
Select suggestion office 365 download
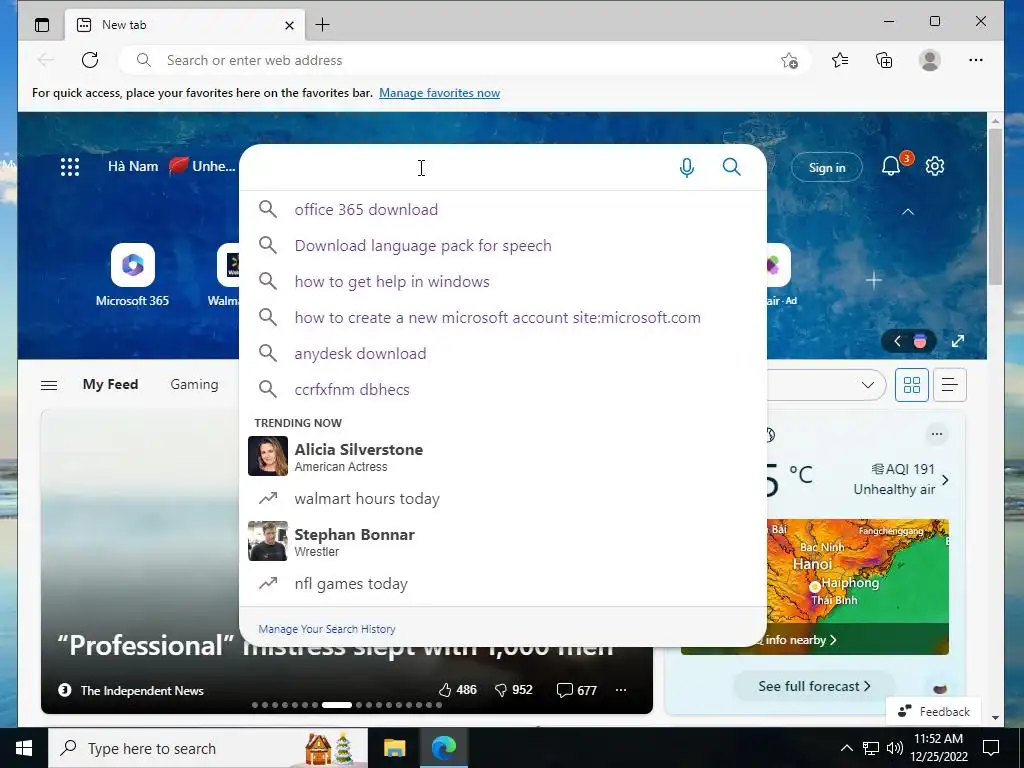point(502,210)
